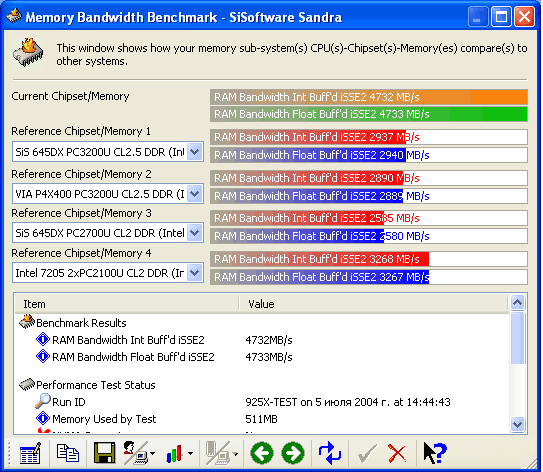The image size is (543, 472).
Task: Open Reference Chipset/Memory 4 dropdown arrow
Action: coord(195,273)
